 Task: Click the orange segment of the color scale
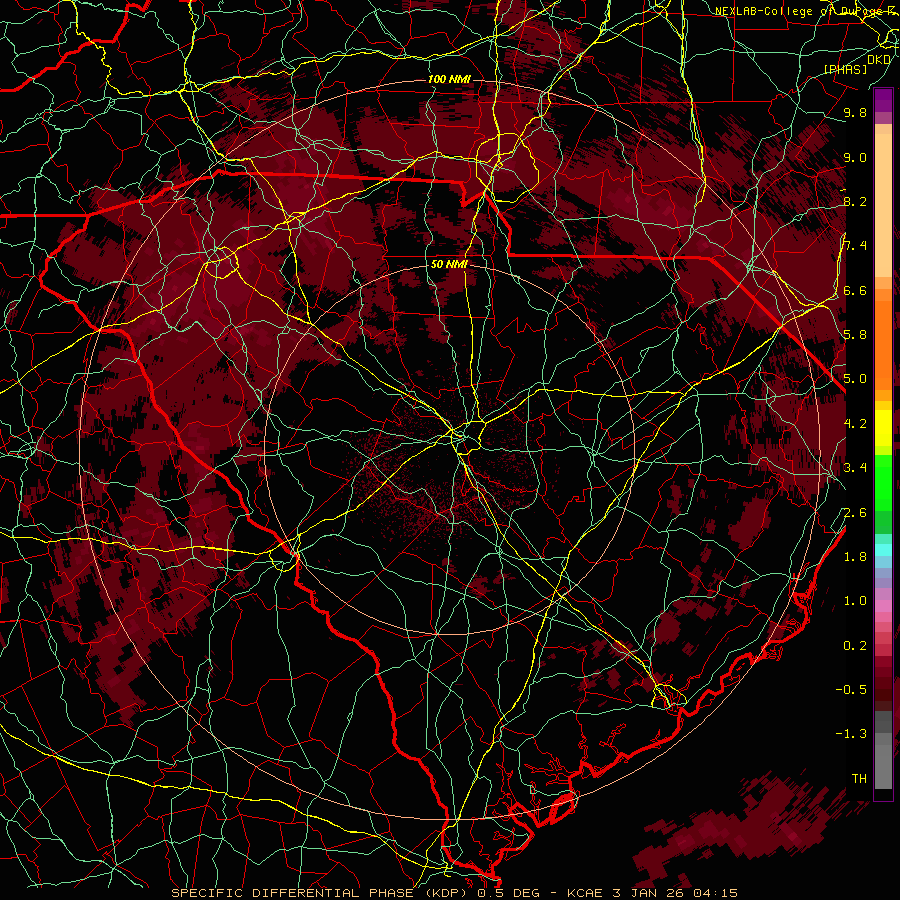point(883,344)
